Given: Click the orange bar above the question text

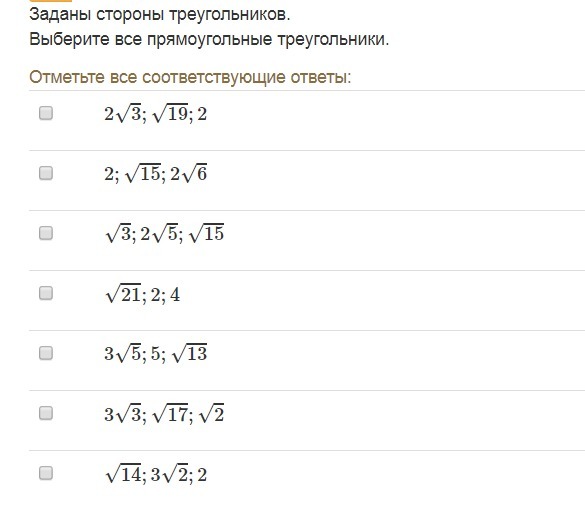Looking at the screenshot, I should 50,1.
